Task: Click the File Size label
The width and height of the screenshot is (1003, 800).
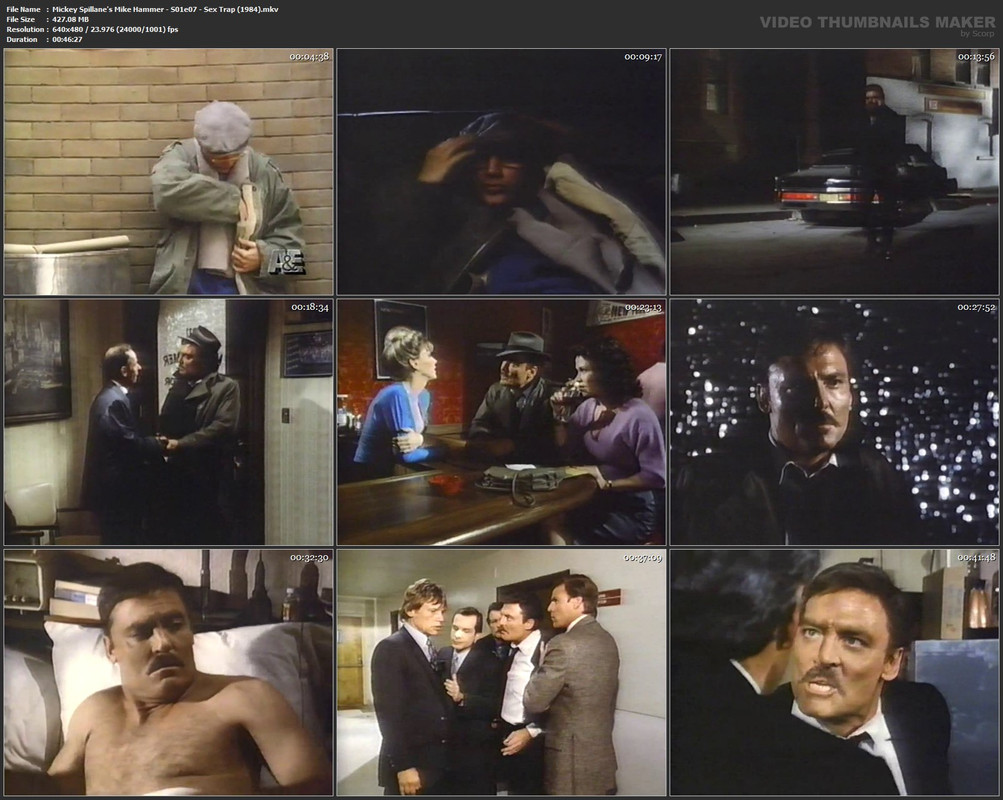Action: 20,19
